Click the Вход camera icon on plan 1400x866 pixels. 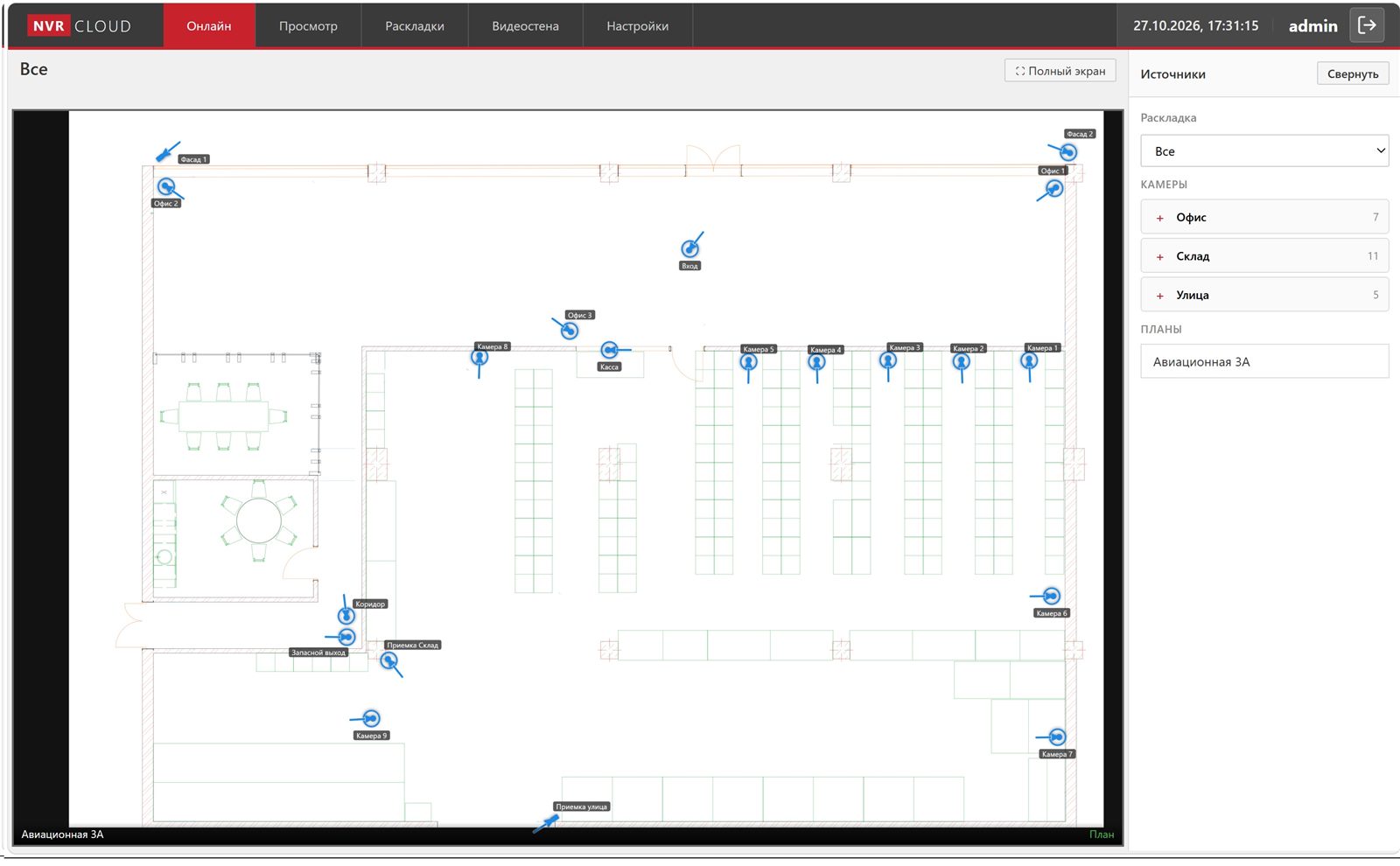point(690,248)
